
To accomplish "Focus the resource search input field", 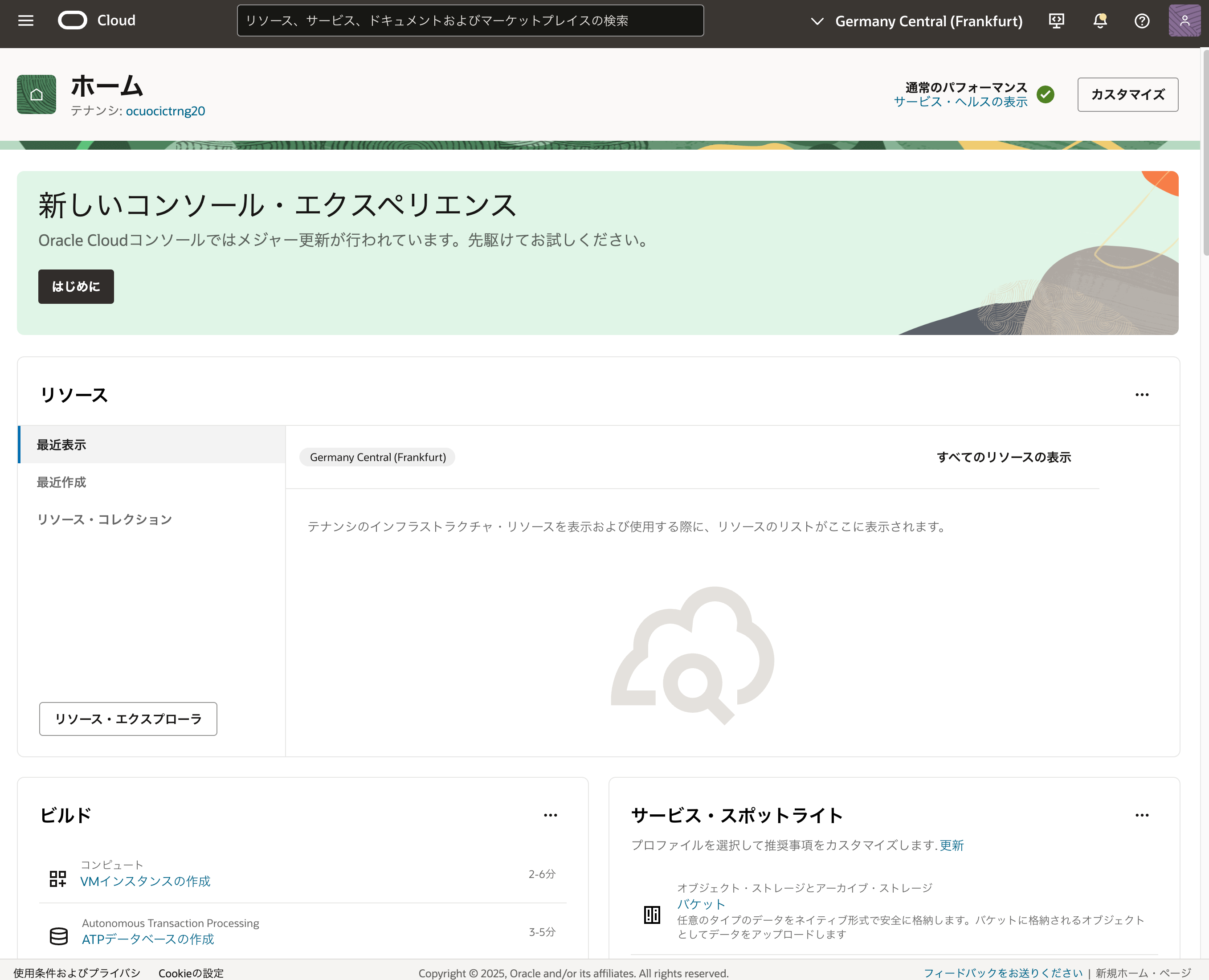I will tap(470, 21).
